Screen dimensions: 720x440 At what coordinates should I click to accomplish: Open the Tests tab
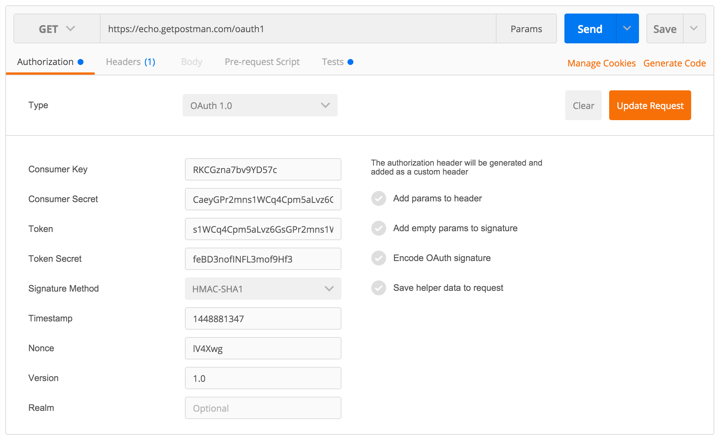[338, 62]
